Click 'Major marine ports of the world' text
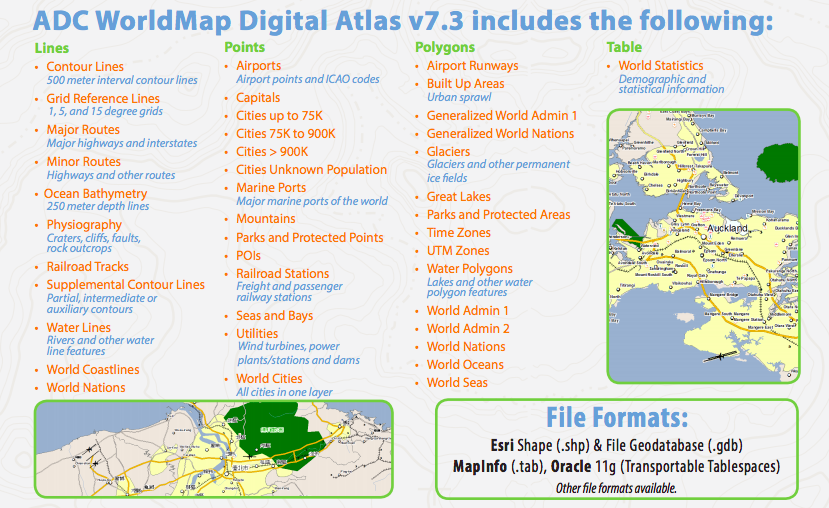This screenshot has height=508, width=829. pos(312,201)
